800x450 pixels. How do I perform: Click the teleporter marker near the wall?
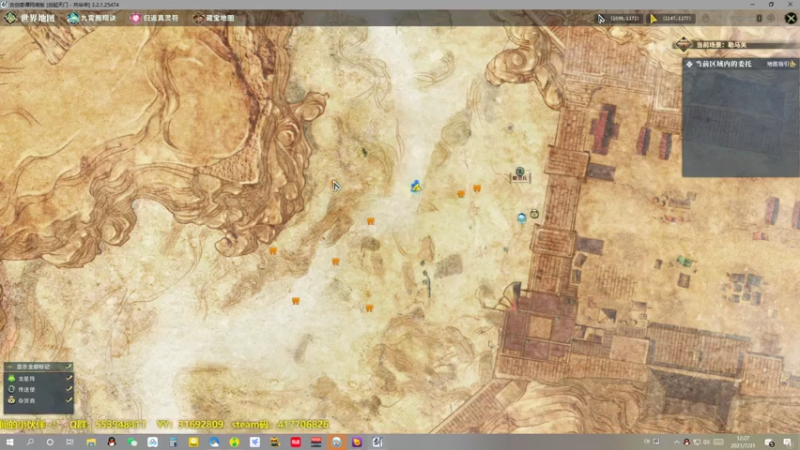pos(519,171)
